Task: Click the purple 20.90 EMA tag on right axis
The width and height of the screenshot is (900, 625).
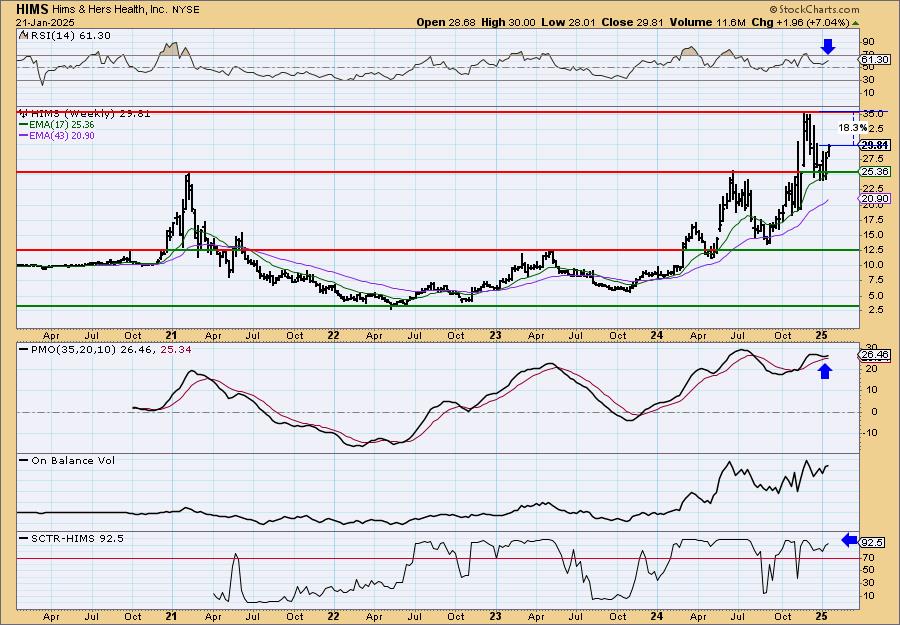Action: pyautogui.click(x=875, y=199)
